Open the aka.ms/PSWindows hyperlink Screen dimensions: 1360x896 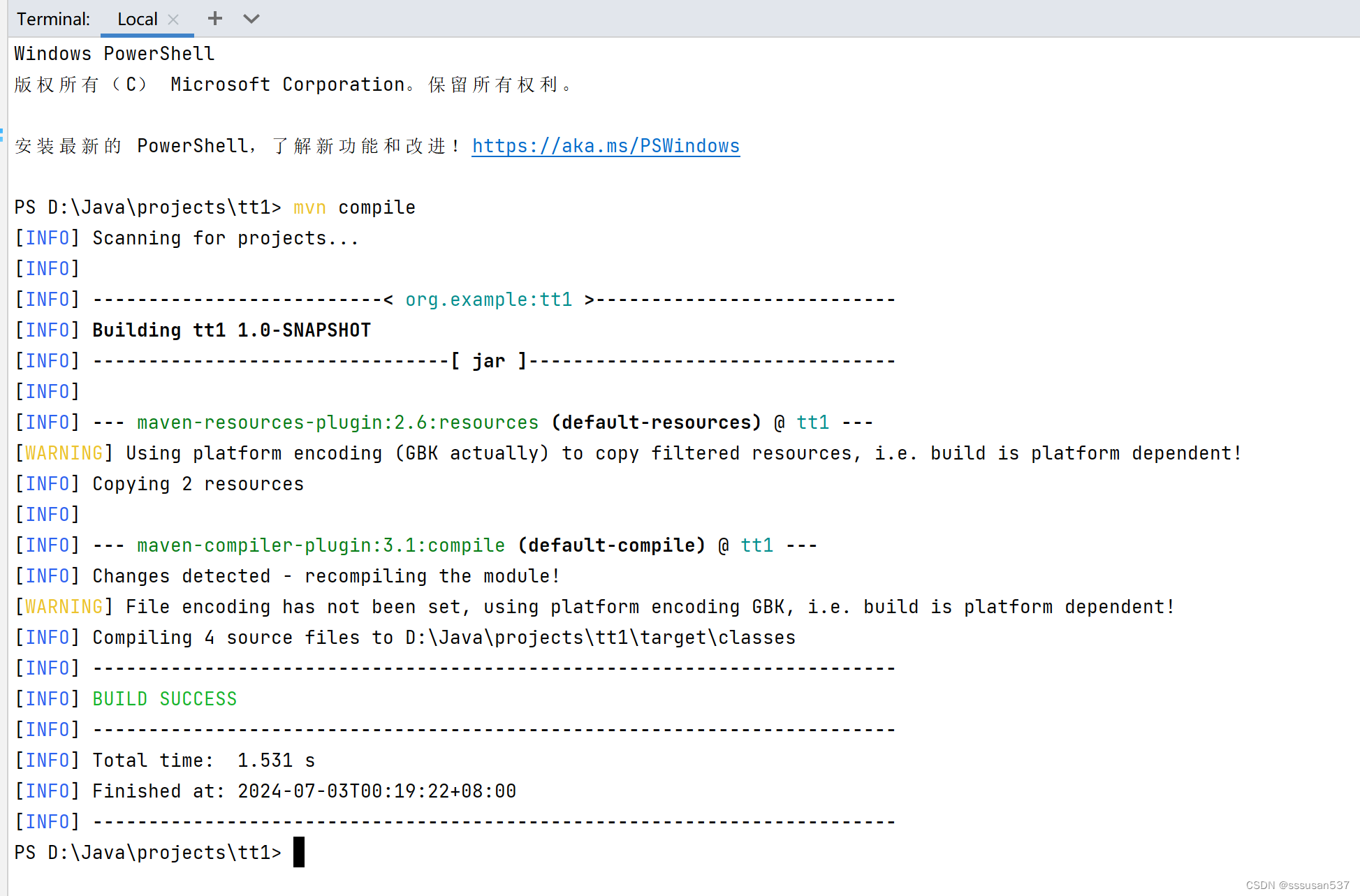[606, 146]
